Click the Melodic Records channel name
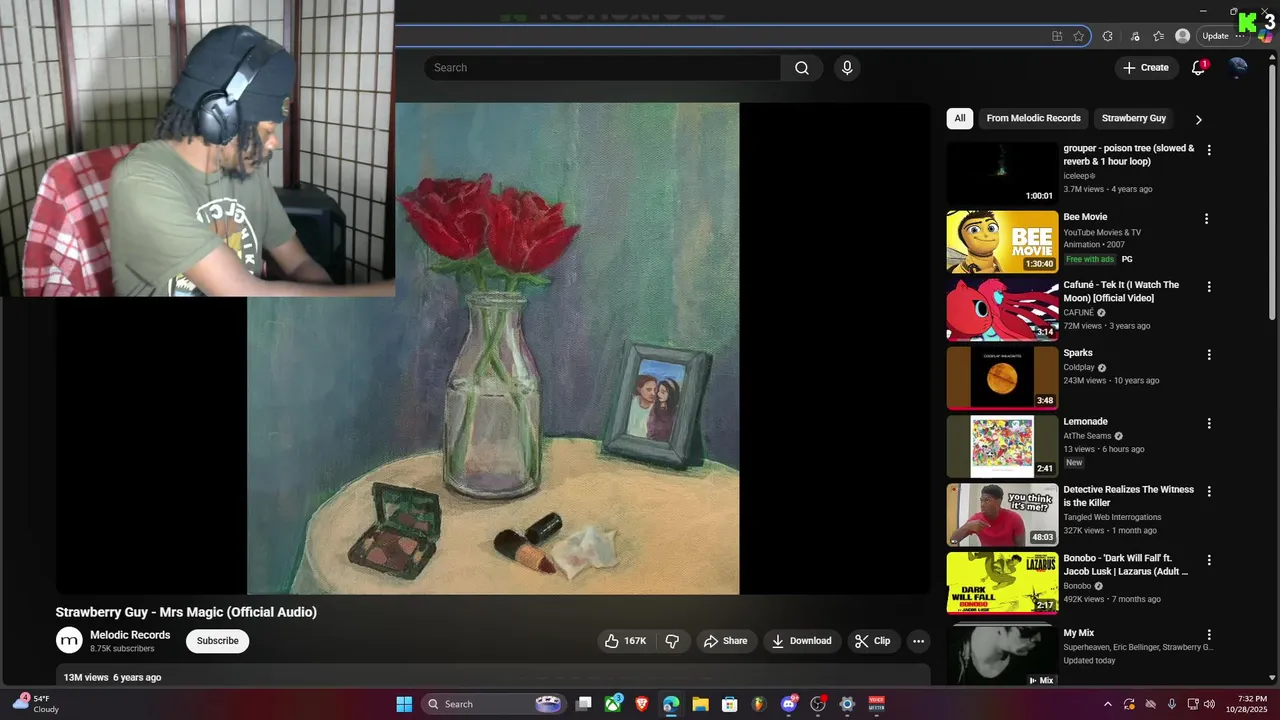 tap(130, 635)
